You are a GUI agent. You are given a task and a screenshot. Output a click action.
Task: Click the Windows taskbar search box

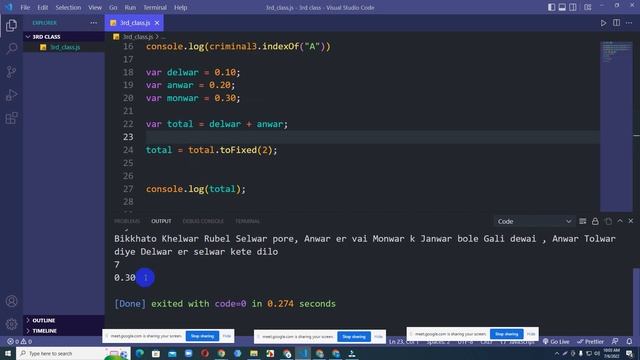pos(73,353)
